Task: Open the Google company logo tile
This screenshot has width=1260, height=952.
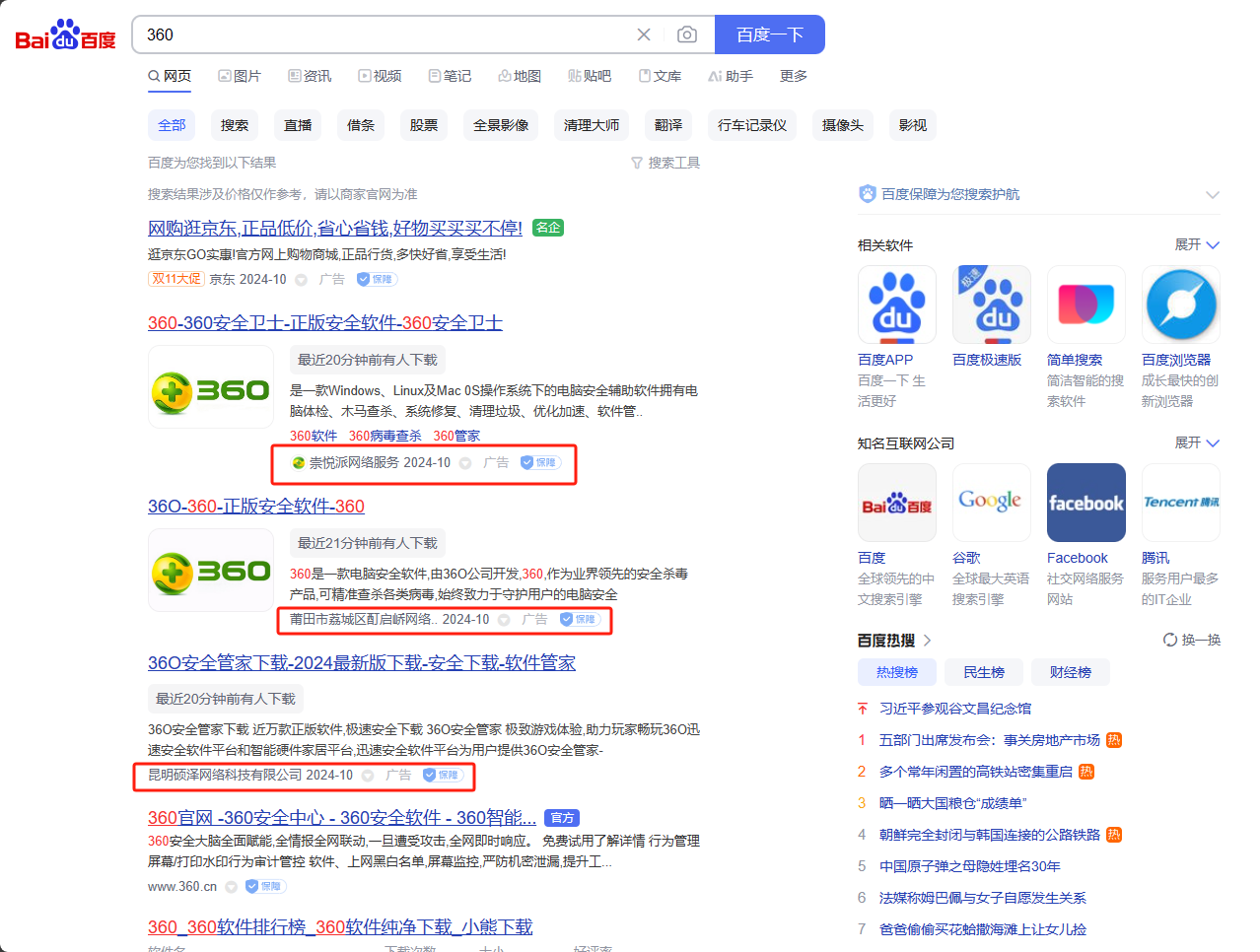Action: point(992,503)
